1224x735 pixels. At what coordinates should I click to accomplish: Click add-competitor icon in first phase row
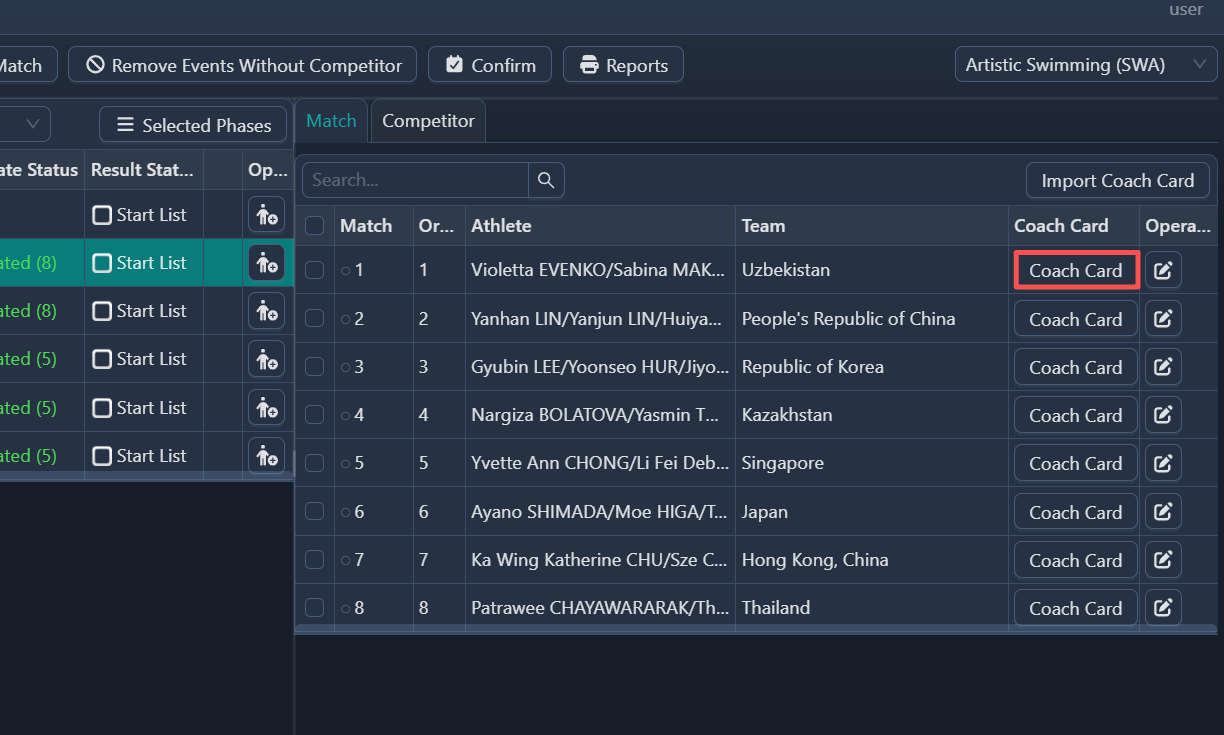(x=266, y=215)
